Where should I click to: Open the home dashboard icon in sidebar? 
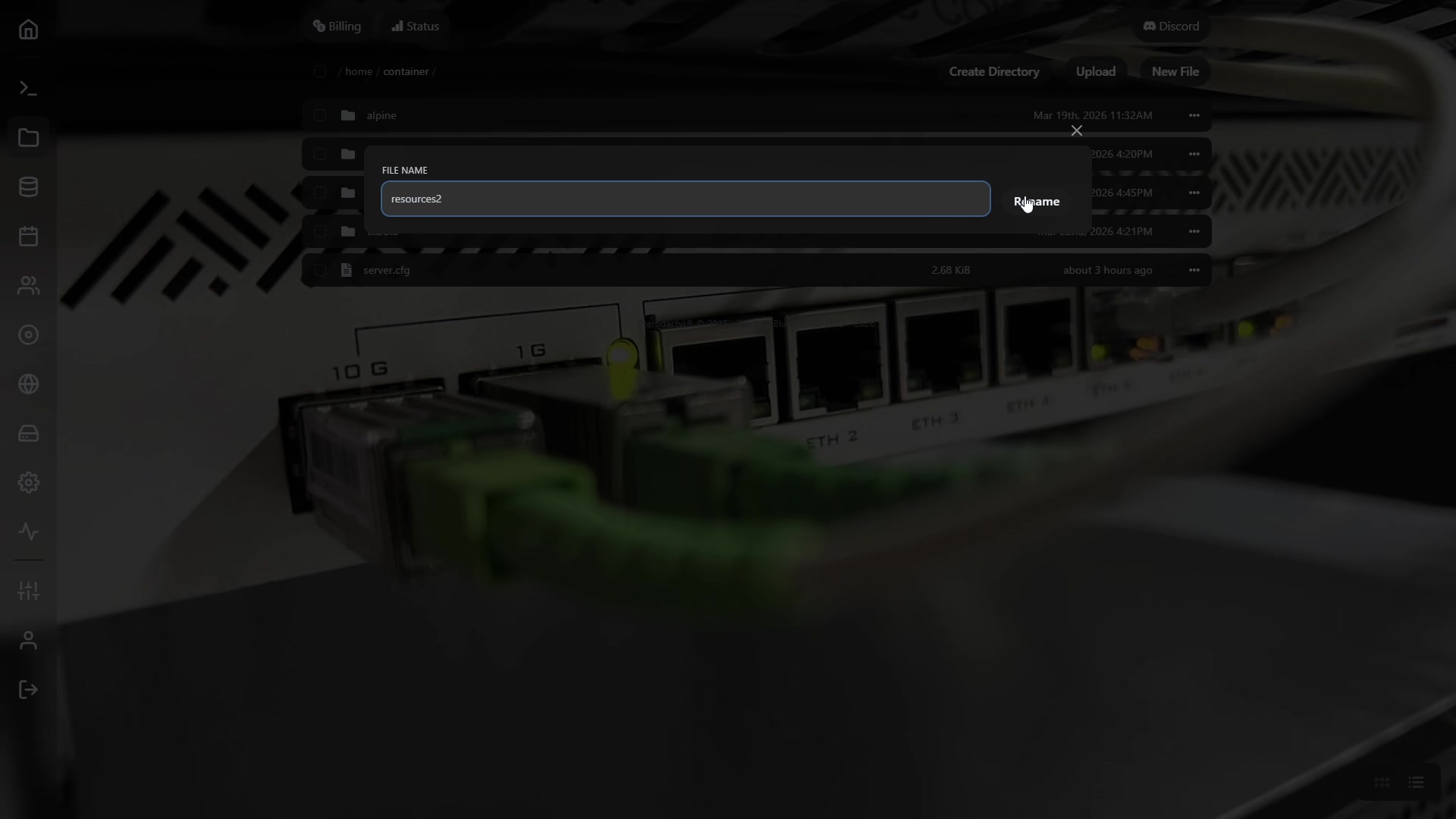(x=28, y=30)
